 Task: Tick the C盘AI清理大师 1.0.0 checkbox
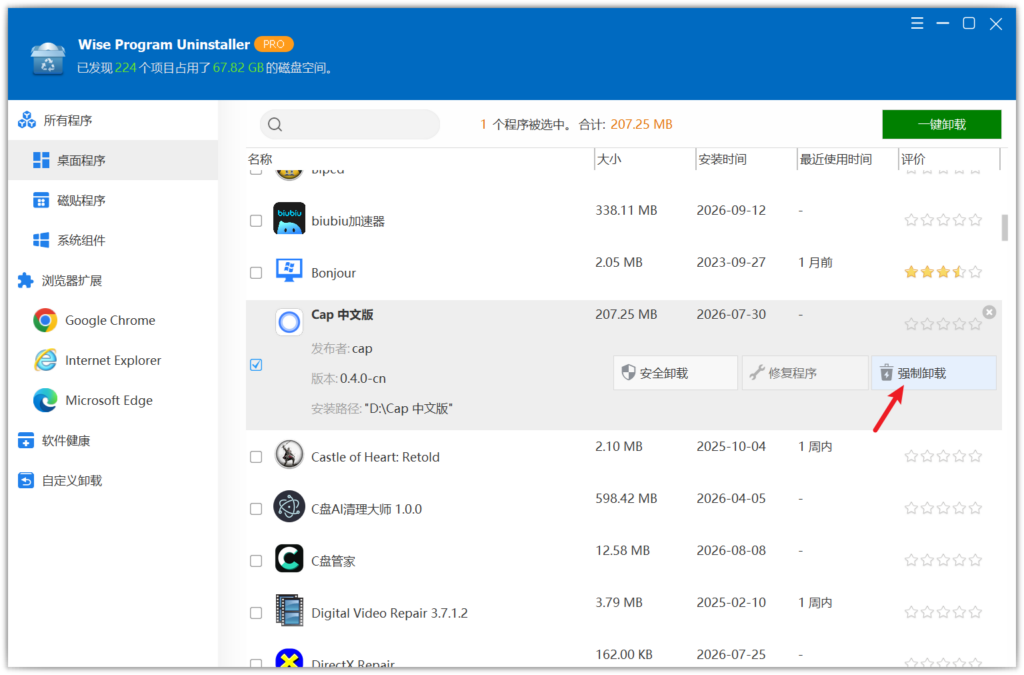point(256,509)
